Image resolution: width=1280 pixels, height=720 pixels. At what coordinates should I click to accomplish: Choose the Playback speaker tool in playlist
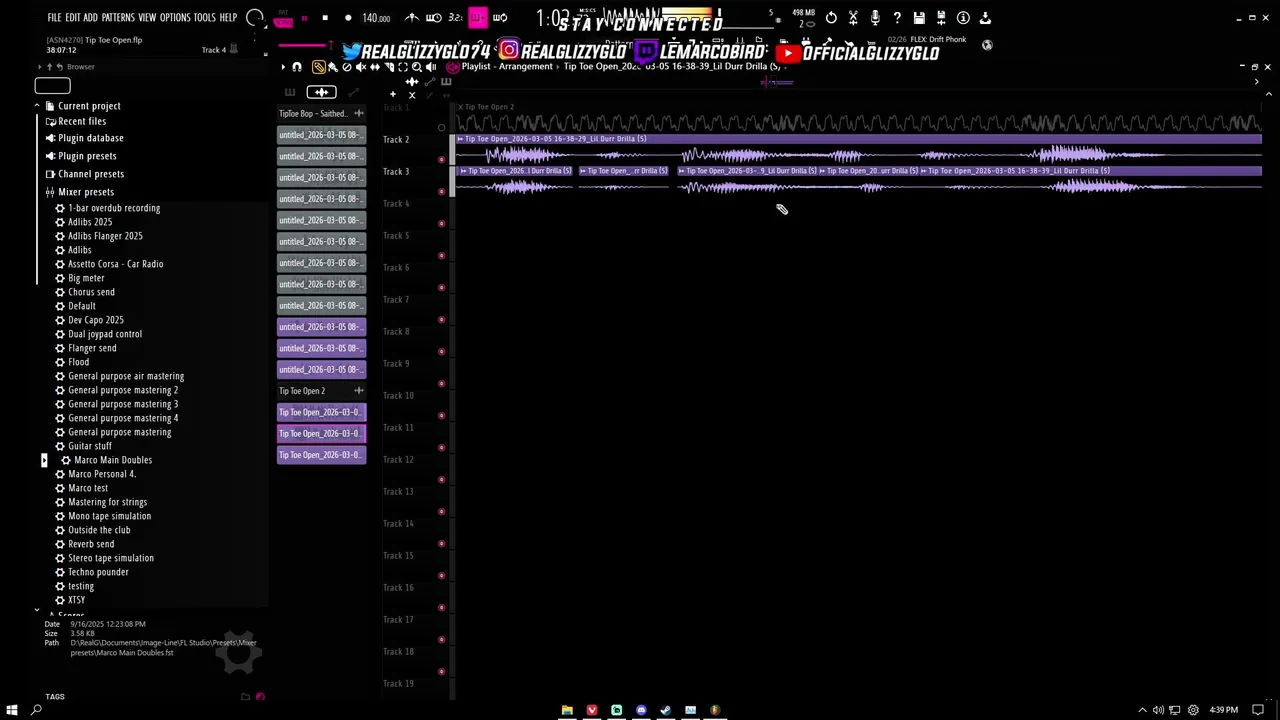point(431,67)
